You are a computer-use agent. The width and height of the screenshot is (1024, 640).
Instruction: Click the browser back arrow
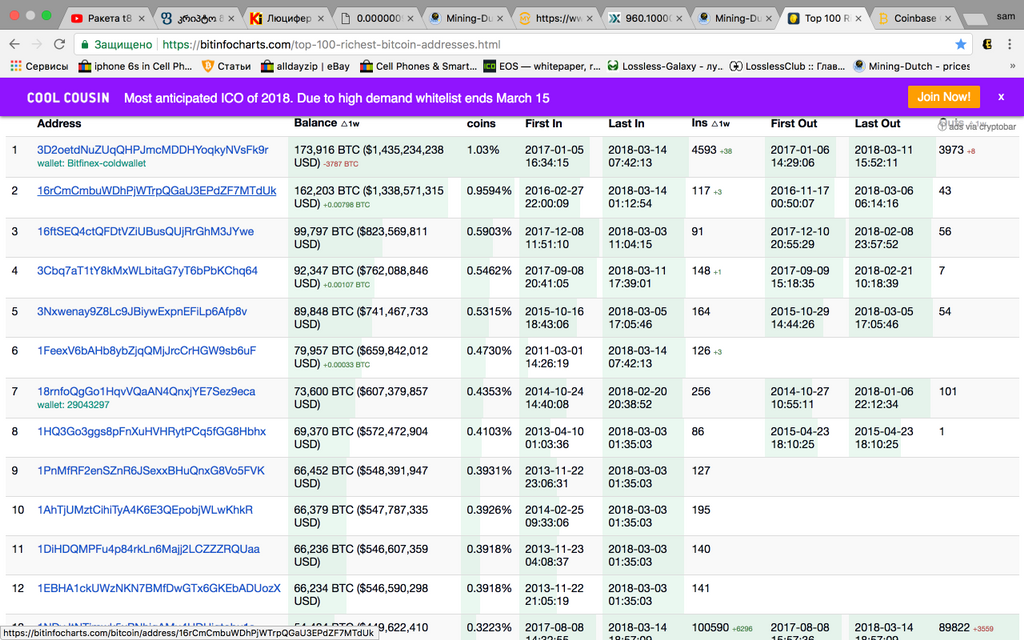[x=14, y=44]
